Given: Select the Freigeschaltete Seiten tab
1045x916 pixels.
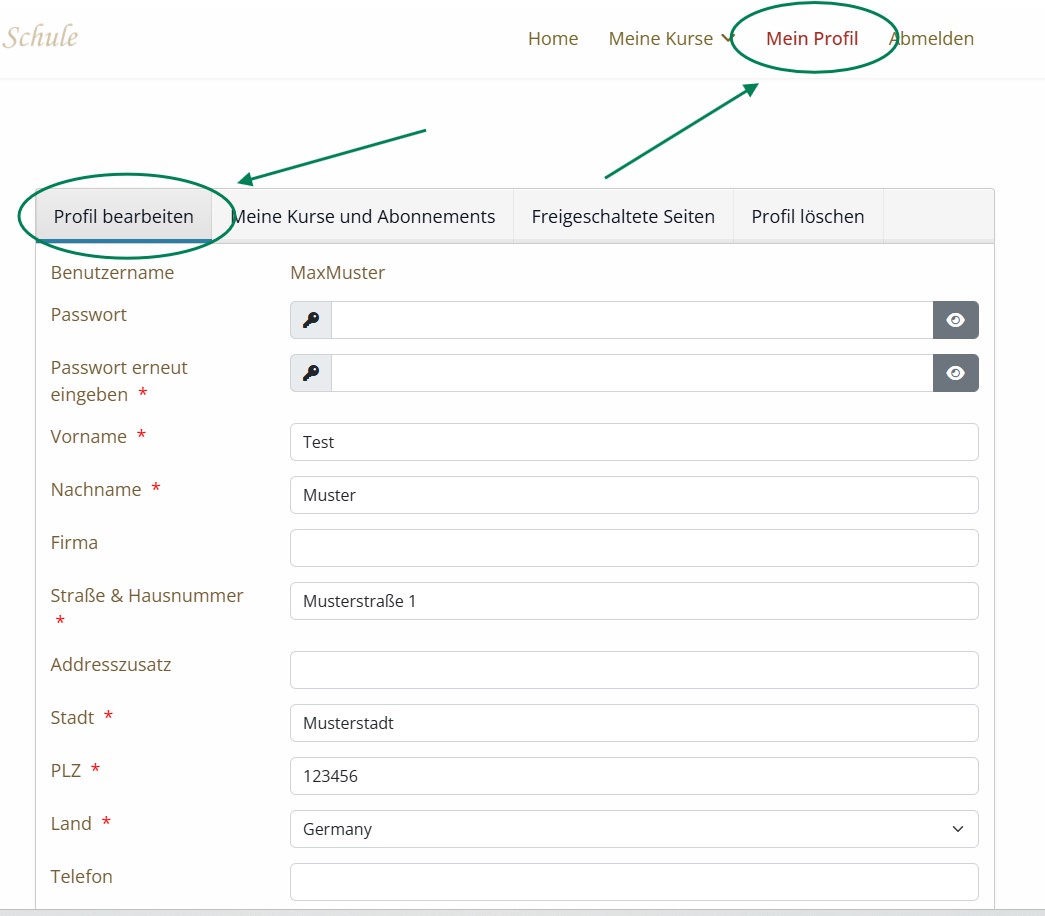Looking at the screenshot, I should tap(623, 217).
